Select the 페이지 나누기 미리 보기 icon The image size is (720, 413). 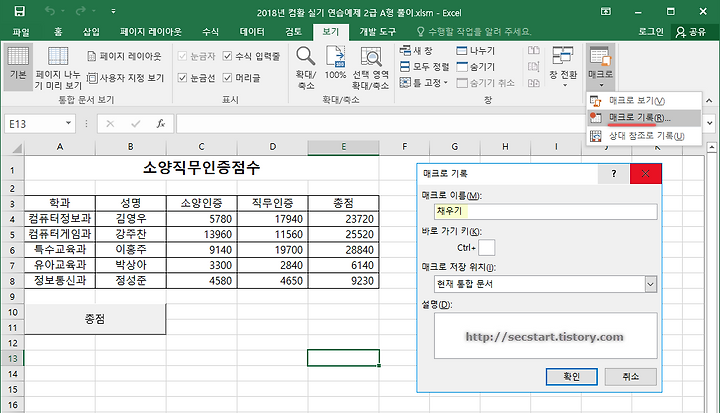[x=58, y=68]
